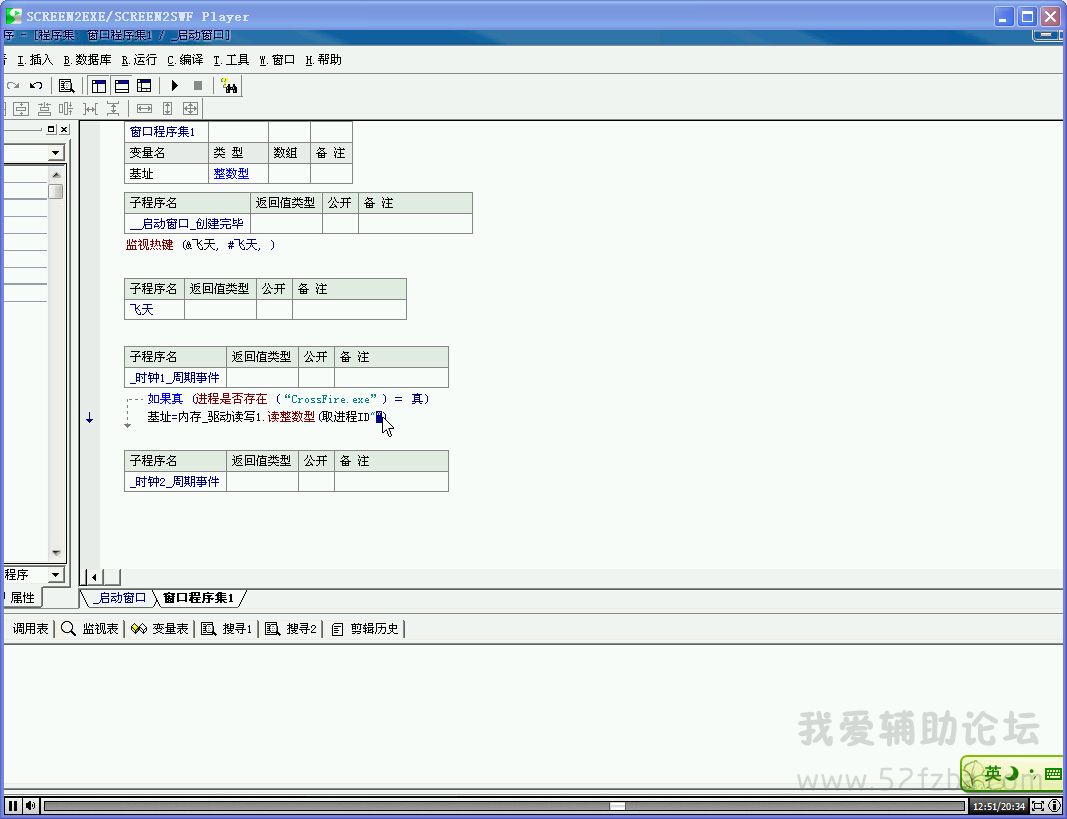The height and width of the screenshot is (819, 1067).
Task: Click the 读整数型 call in code
Action: click(291, 417)
